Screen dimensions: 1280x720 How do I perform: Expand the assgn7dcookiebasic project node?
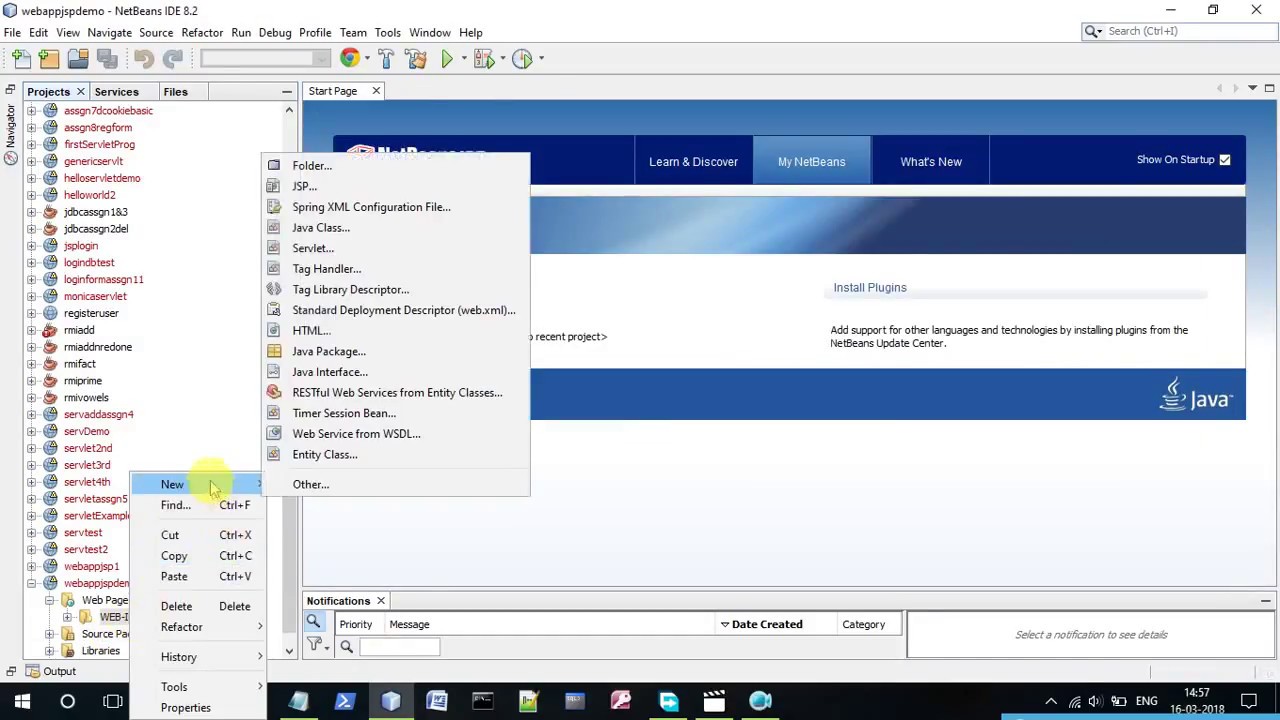(31, 111)
